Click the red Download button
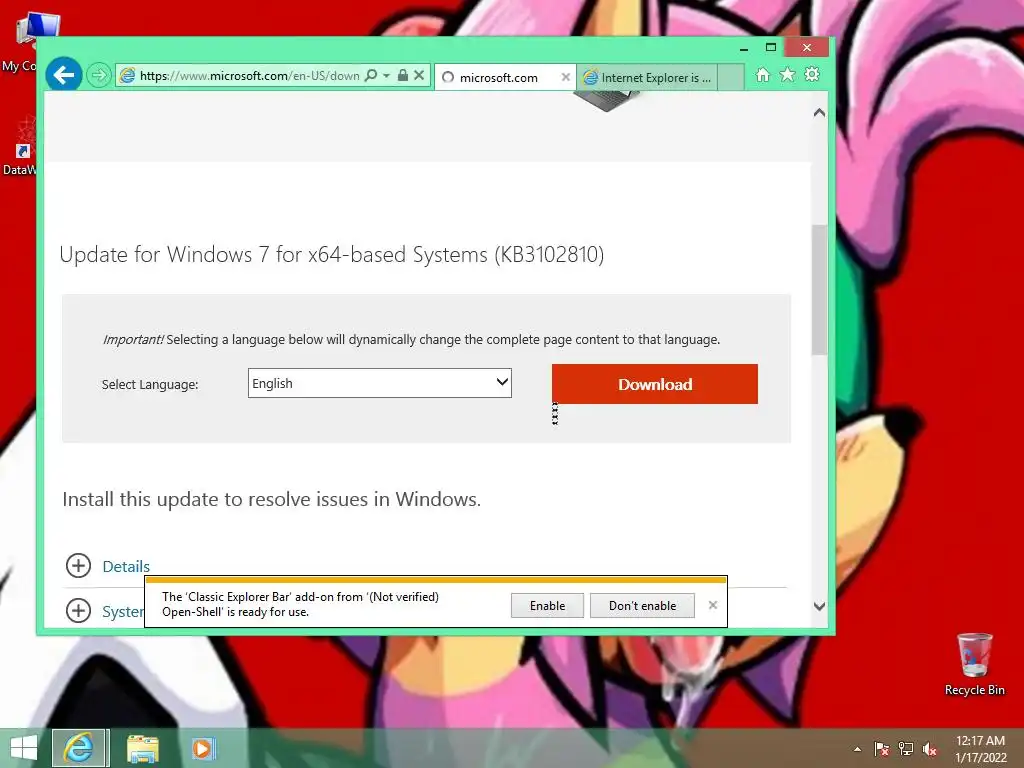The width and height of the screenshot is (1024, 768). 655,384
